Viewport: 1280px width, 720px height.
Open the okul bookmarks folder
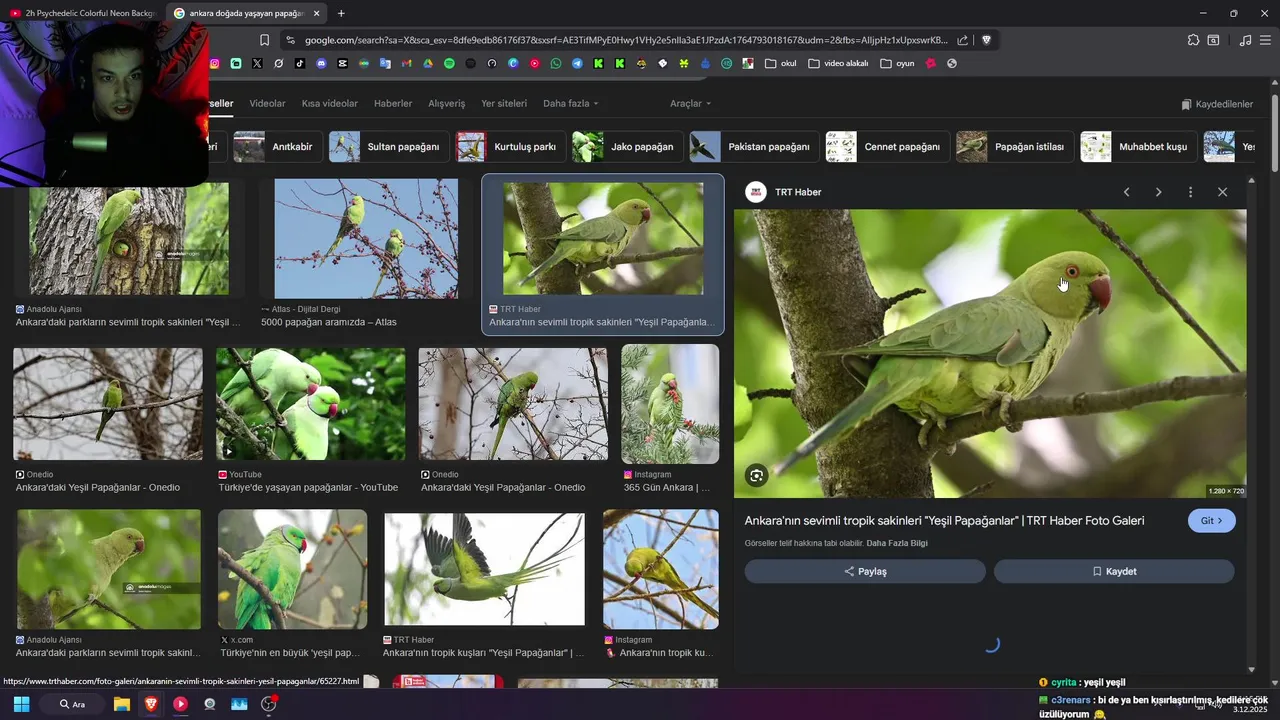[x=781, y=63]
